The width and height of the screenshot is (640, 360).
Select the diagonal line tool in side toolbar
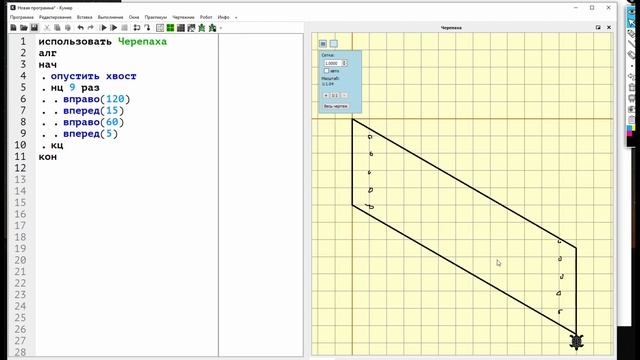[x=632, y=44]
